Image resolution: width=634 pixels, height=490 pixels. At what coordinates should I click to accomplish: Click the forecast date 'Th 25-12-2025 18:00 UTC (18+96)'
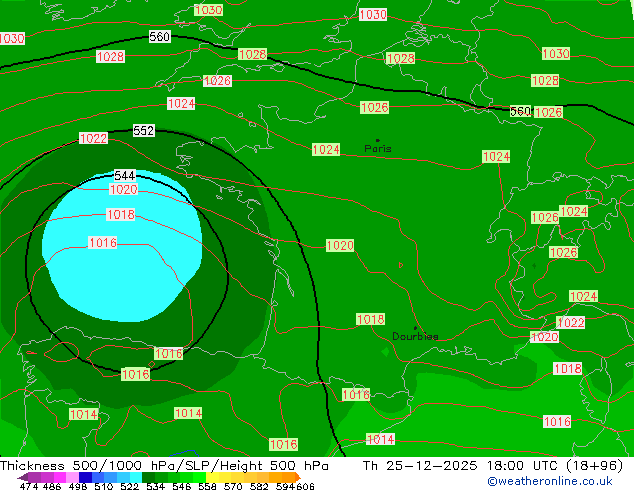coord(493,466)
